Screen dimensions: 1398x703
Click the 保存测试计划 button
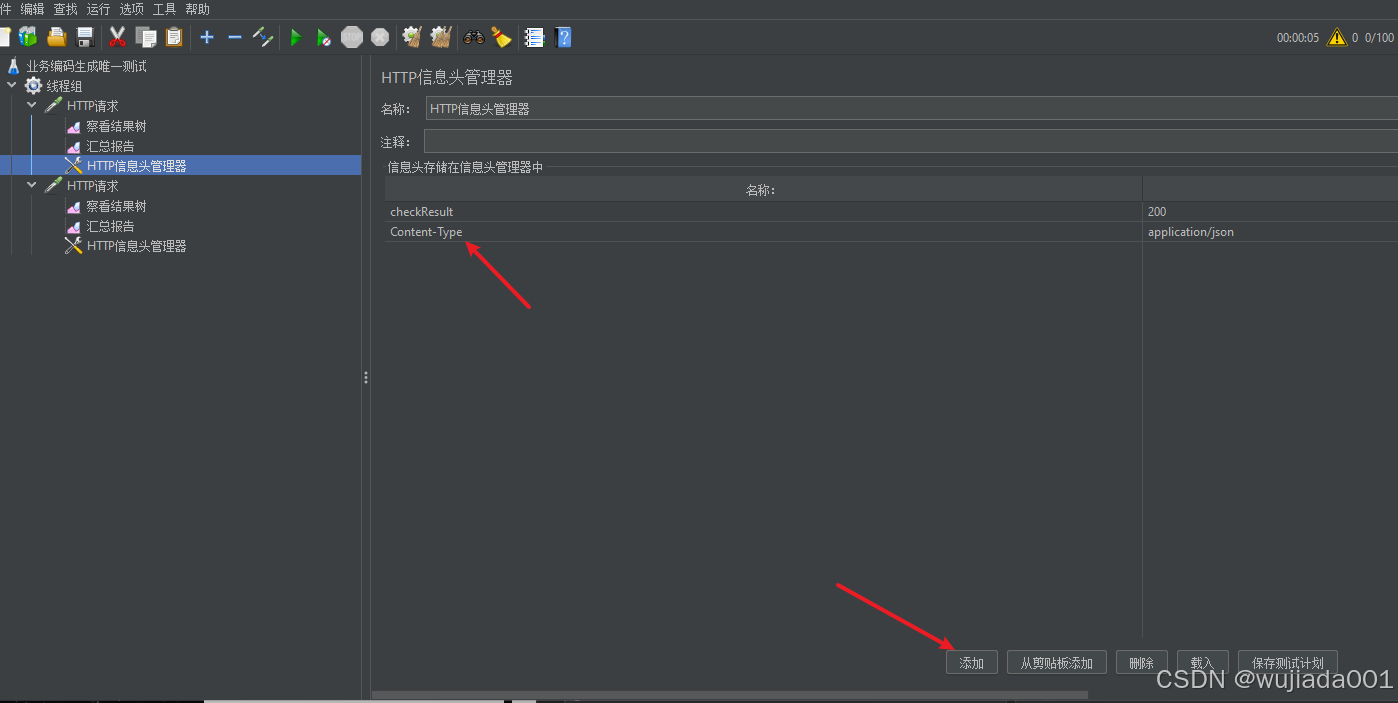coord(1288,663)
